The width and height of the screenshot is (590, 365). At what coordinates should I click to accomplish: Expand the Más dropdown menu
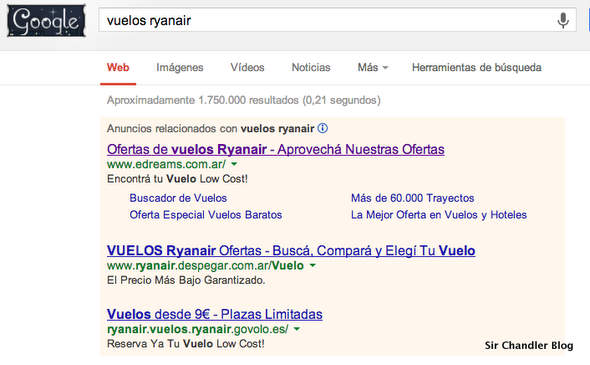click(373, 67)
